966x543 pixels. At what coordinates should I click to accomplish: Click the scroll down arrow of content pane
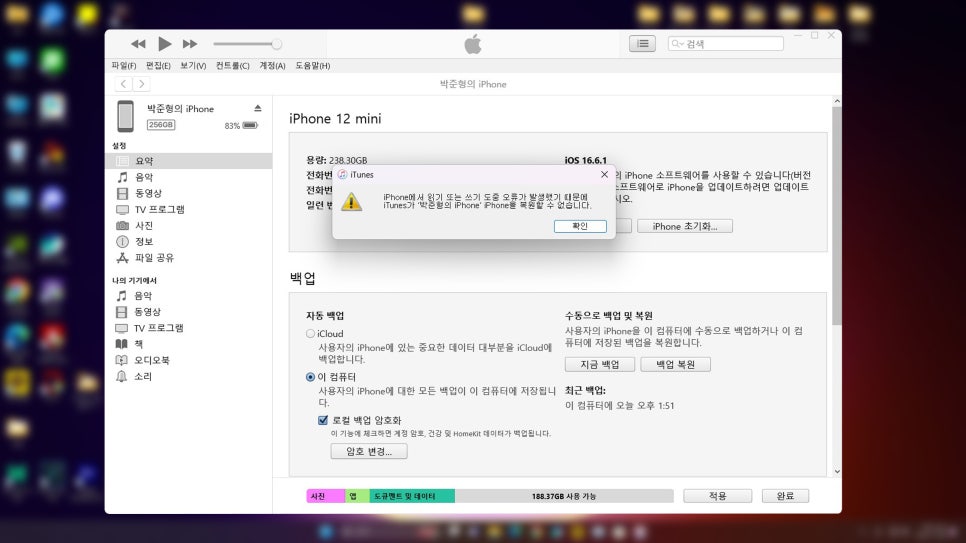coord(837,472)
